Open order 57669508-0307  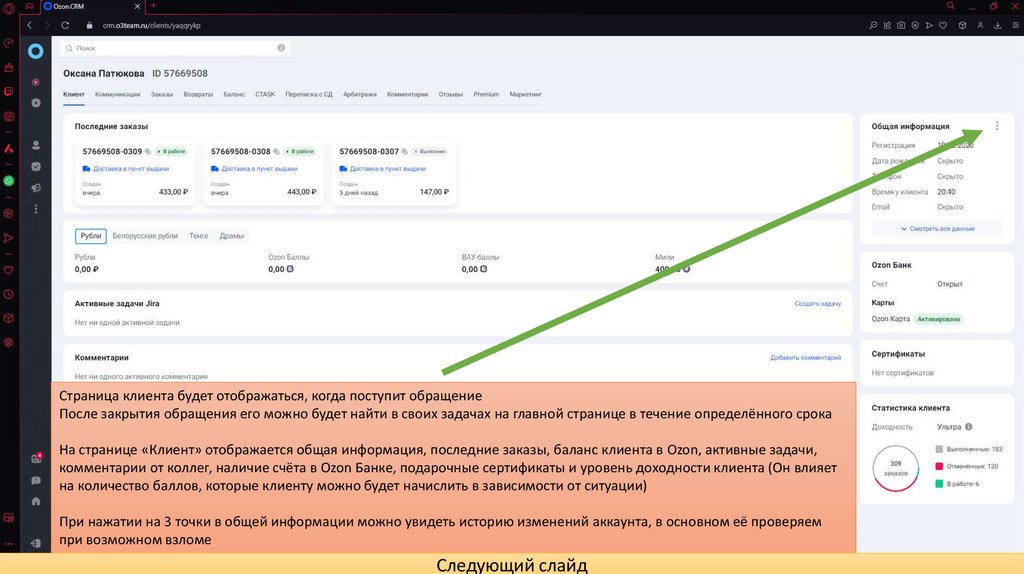pos(369,151)
